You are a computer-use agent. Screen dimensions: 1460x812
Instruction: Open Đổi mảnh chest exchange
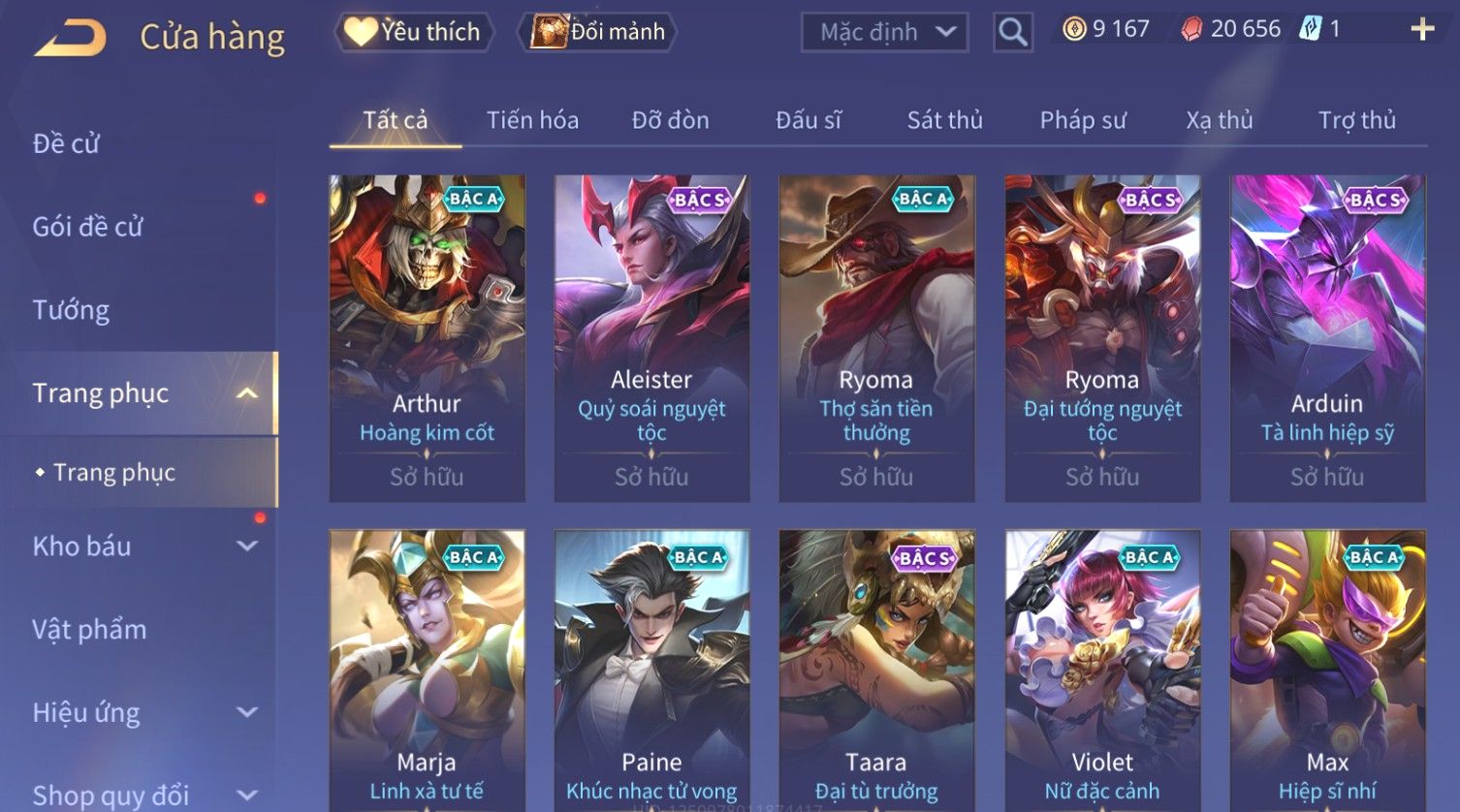click(598, 32)
